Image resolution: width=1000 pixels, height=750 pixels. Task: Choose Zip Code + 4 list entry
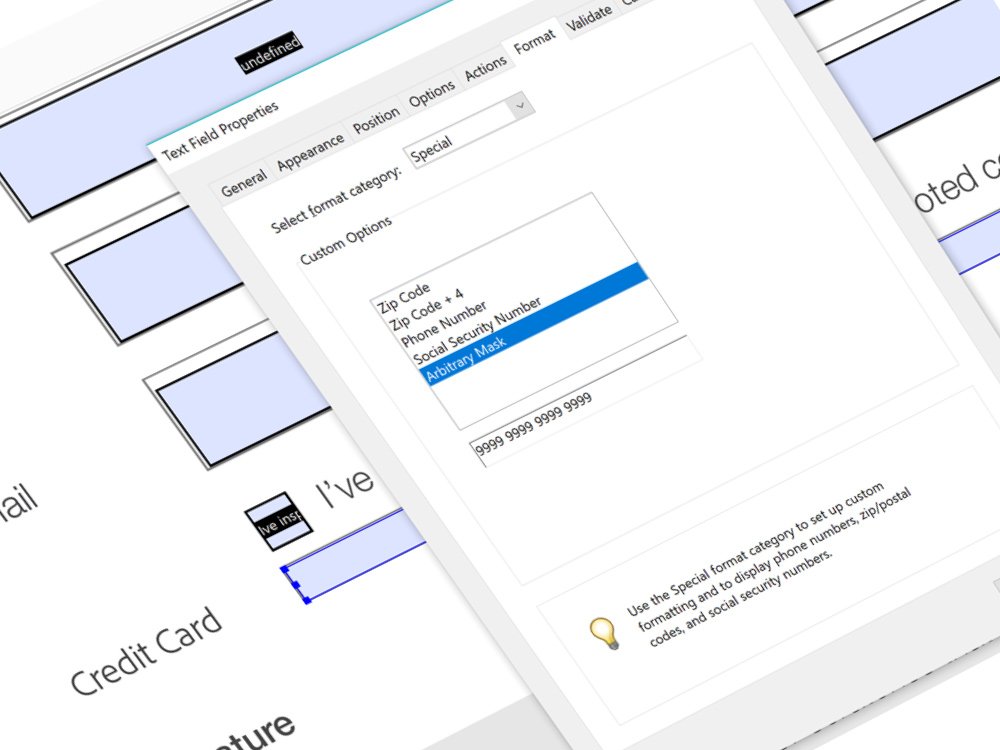pyautogui.click(x=427, y=309)
